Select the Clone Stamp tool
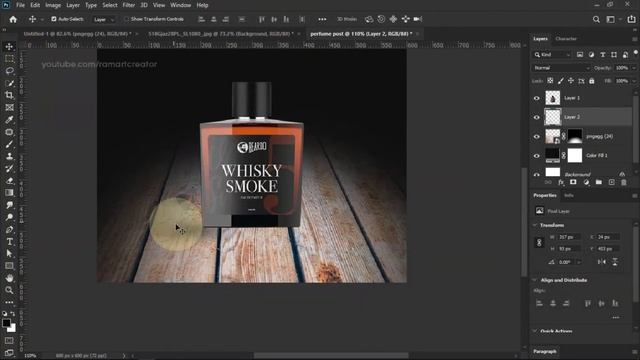Screen dimensions: 640x360 pos(9,156)
